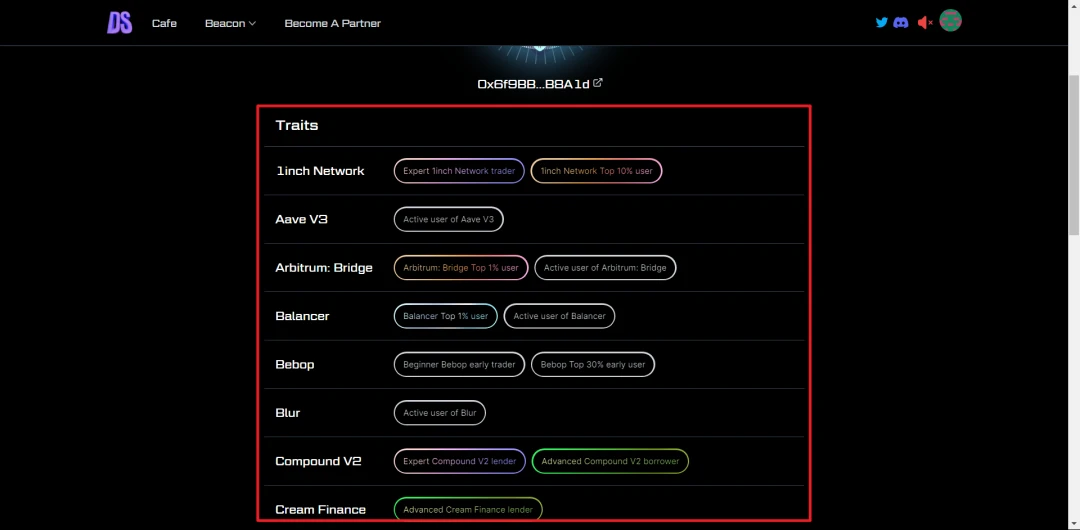
Task: Toggle the muted sound speaker icon
Action: pyautogui.click(x=925, y=23)
